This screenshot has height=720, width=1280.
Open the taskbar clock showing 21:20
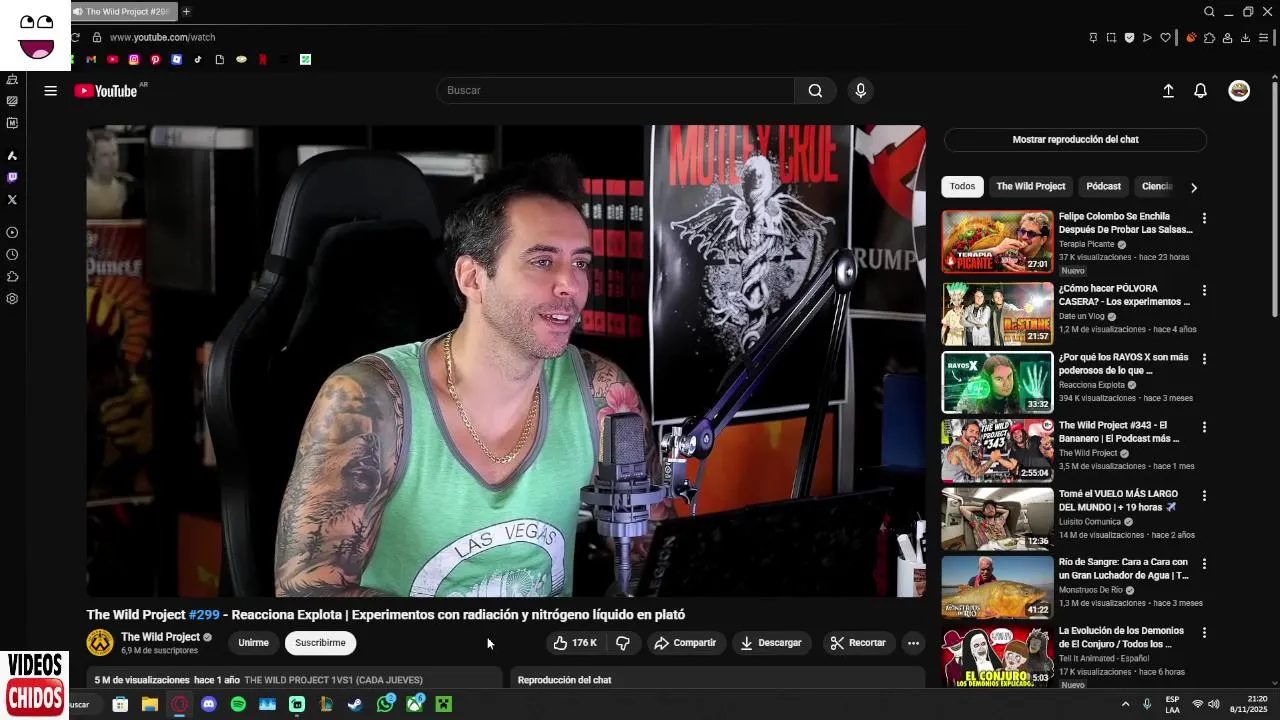(1249, 704)
